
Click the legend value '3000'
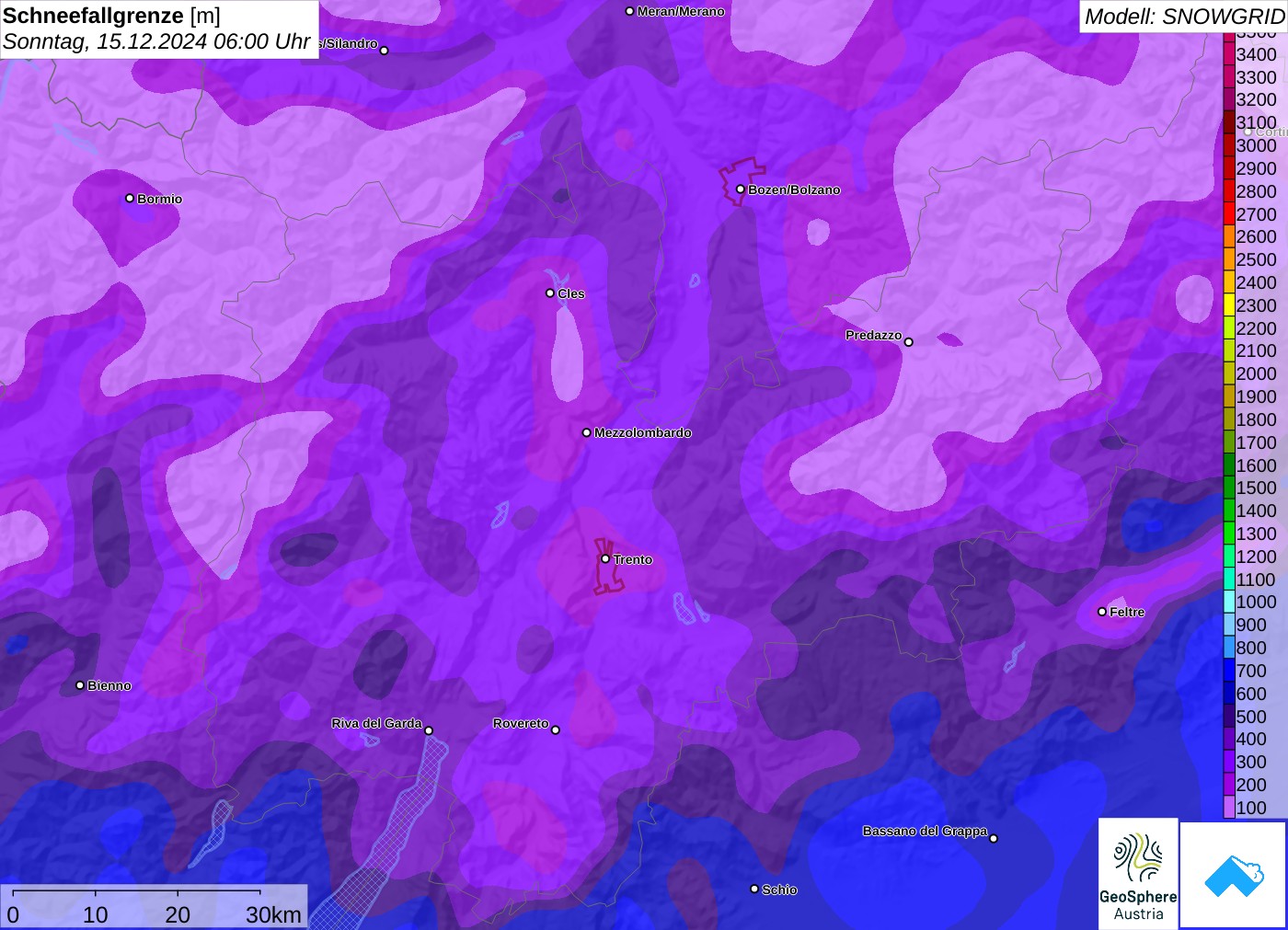[x=1256, y=145]
